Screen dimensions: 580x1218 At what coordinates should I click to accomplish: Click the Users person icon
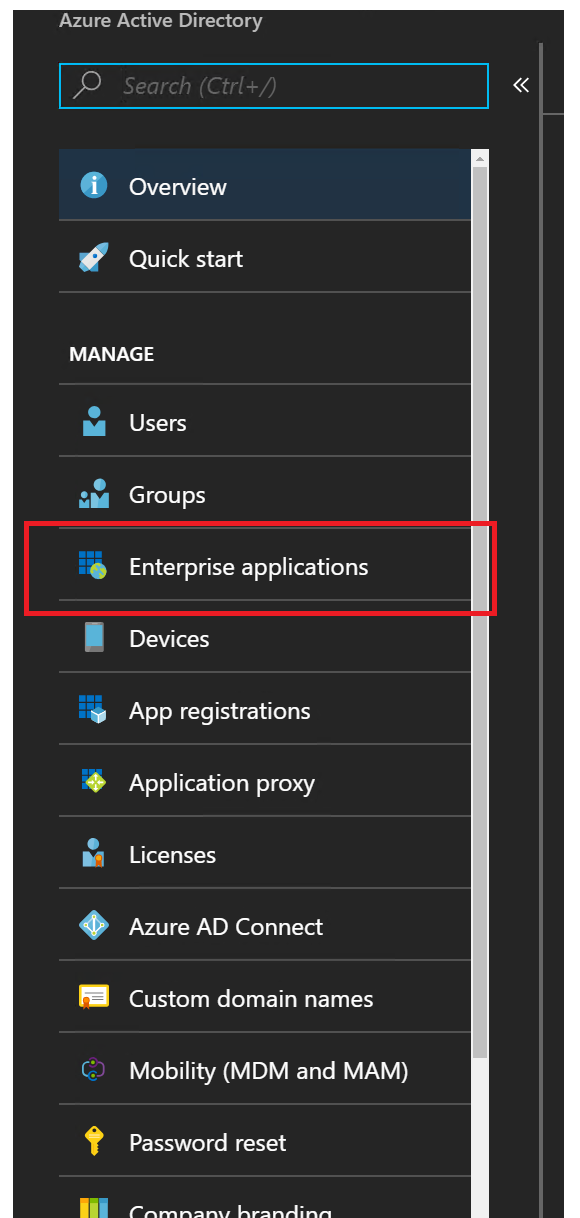pos(94,422)
